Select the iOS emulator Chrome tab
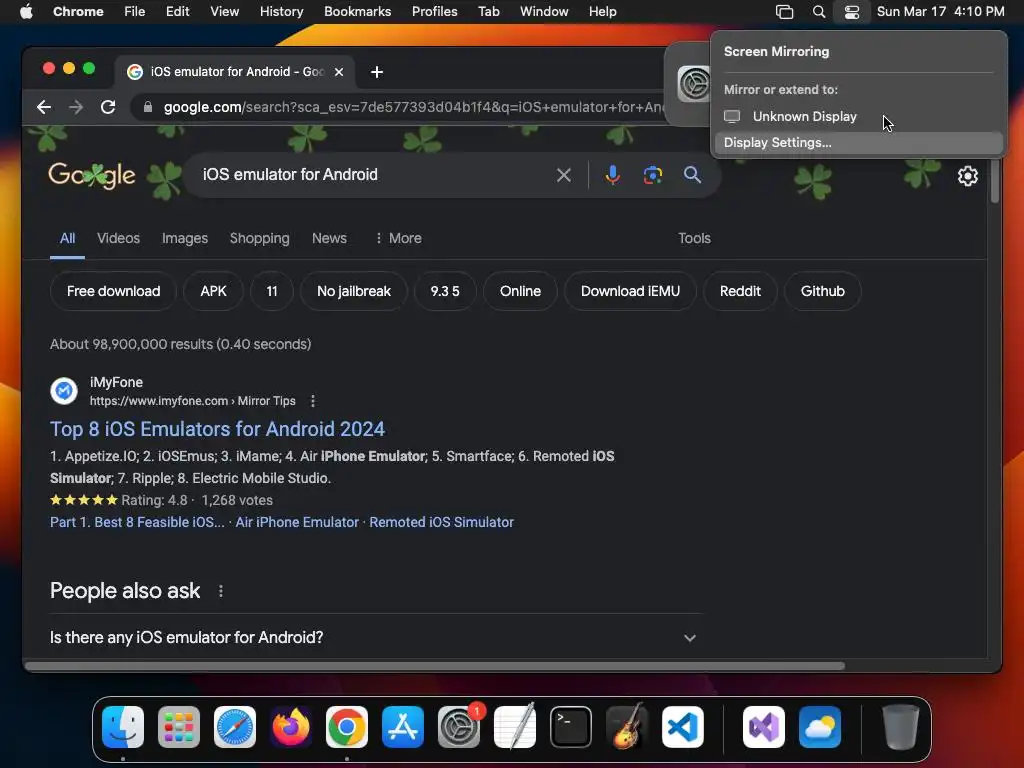 click(x=235, y=72)
